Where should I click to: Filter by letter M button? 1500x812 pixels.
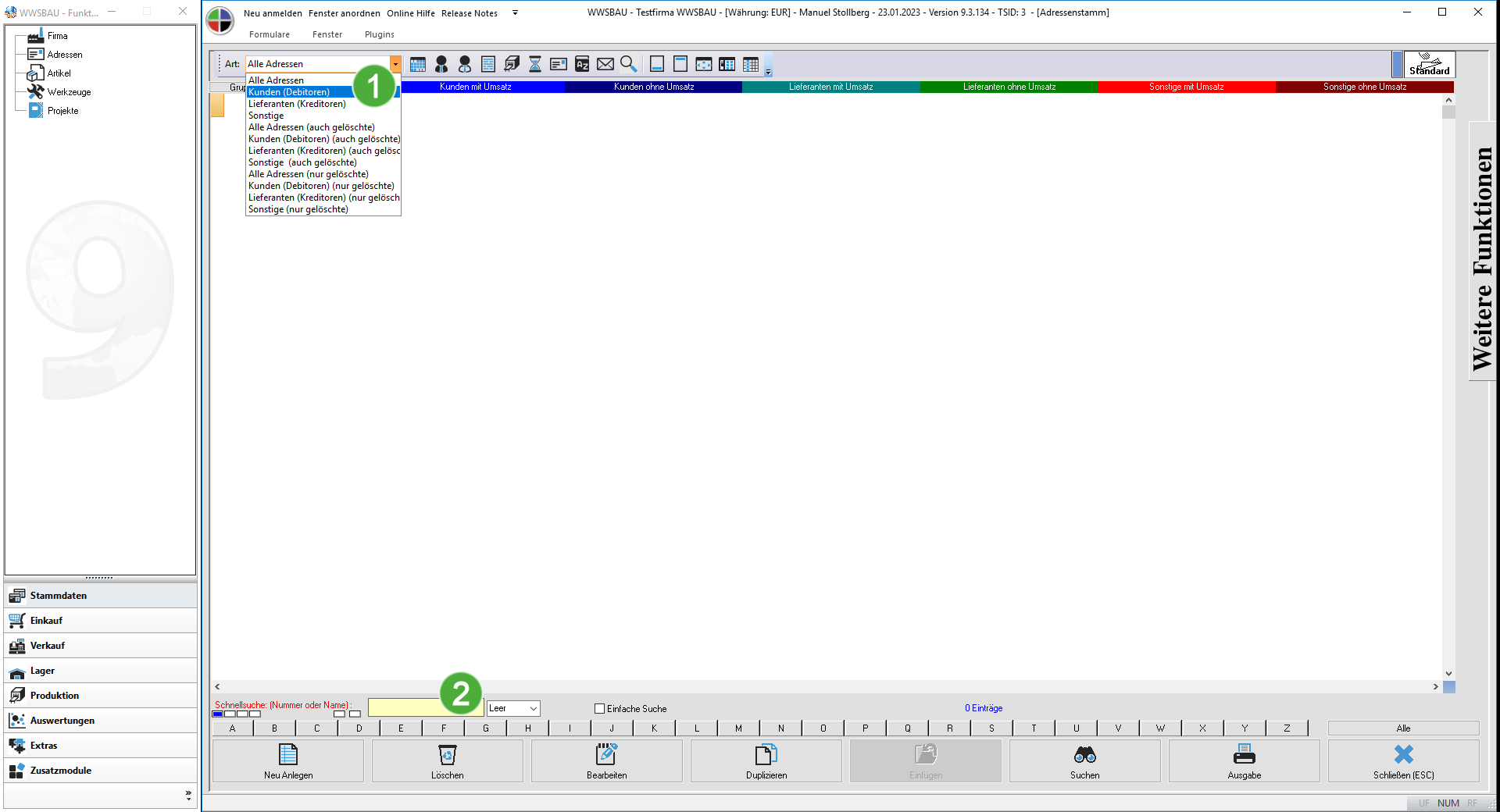point(738,728)
